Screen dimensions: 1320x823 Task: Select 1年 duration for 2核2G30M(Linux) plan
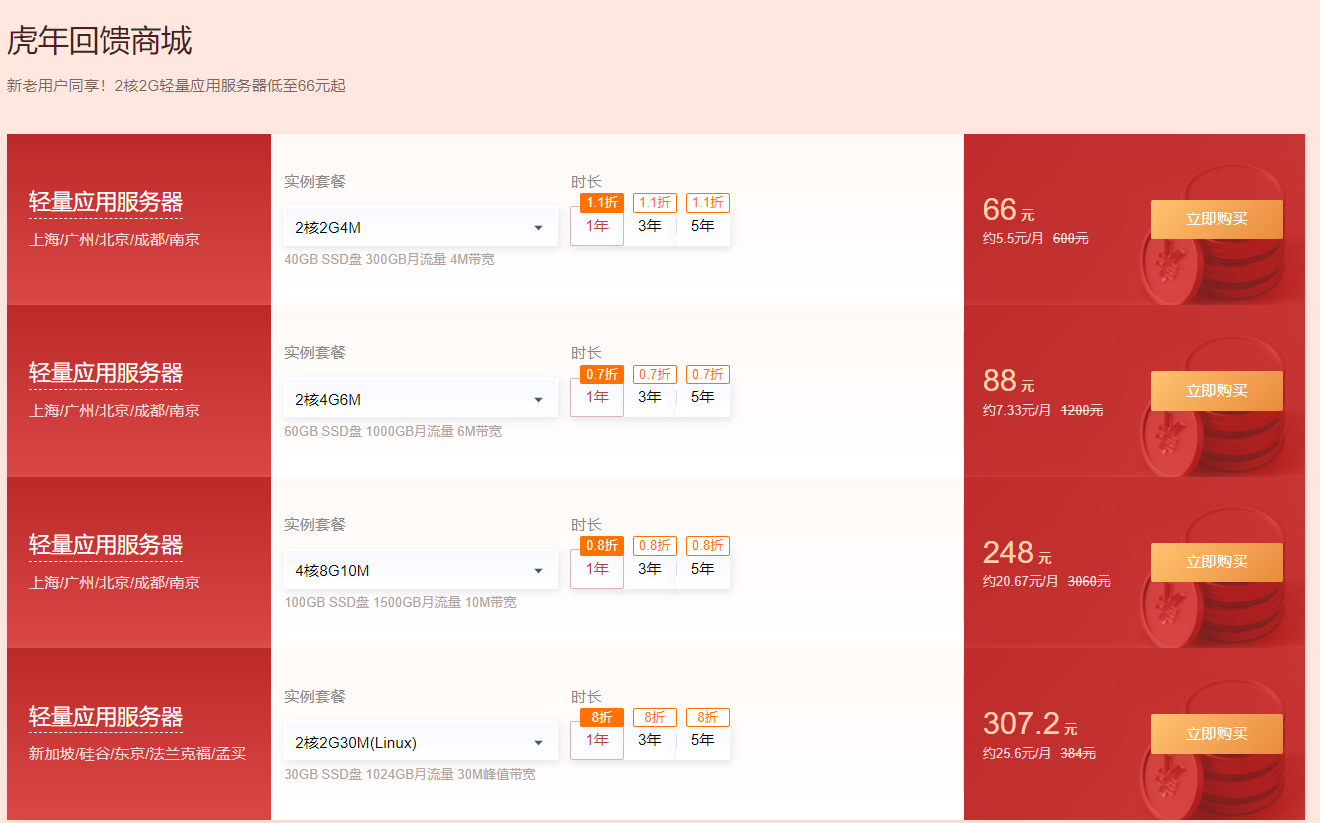click(597, 740)
